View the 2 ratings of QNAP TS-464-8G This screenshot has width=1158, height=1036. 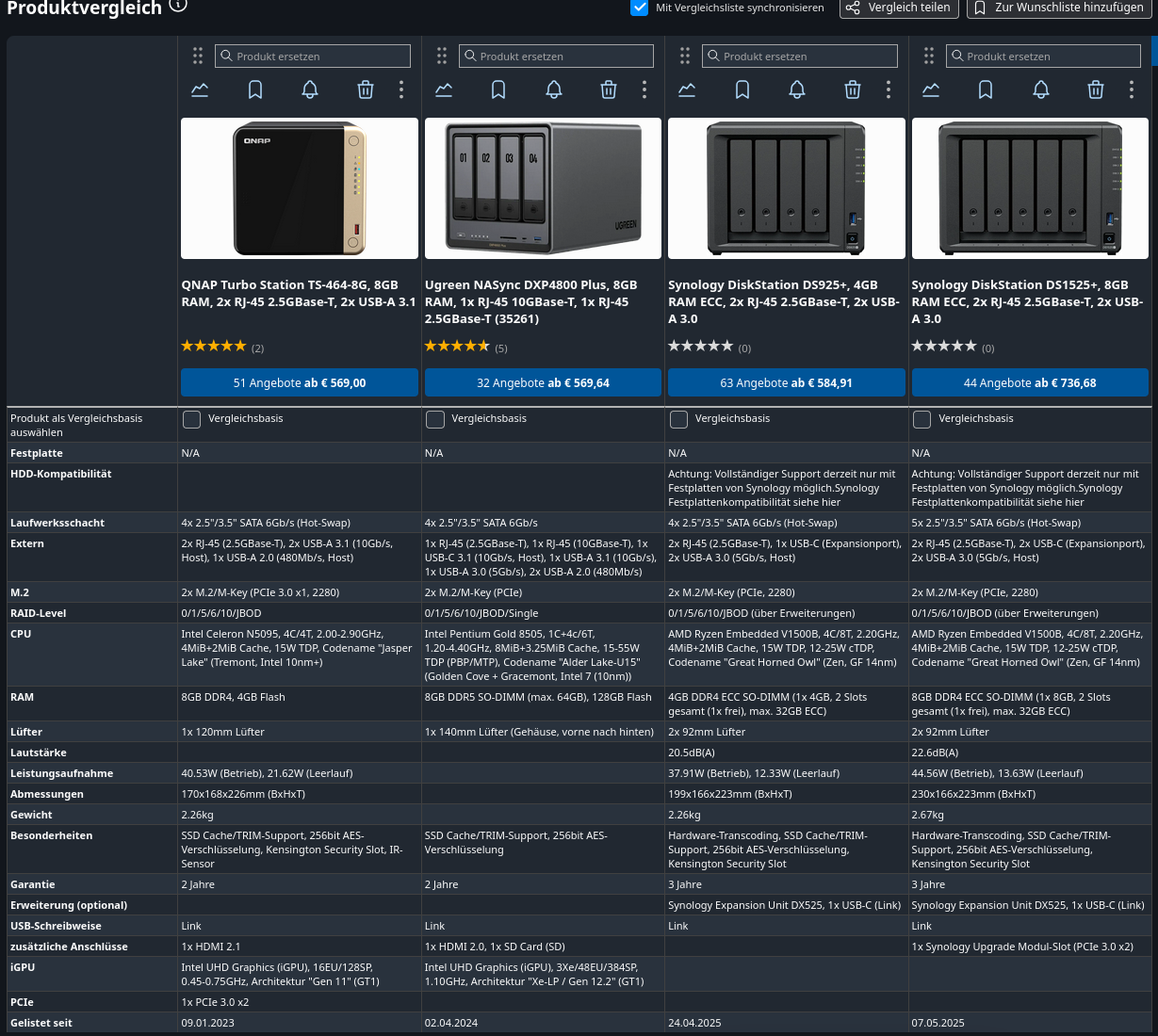tap(222, 347)
